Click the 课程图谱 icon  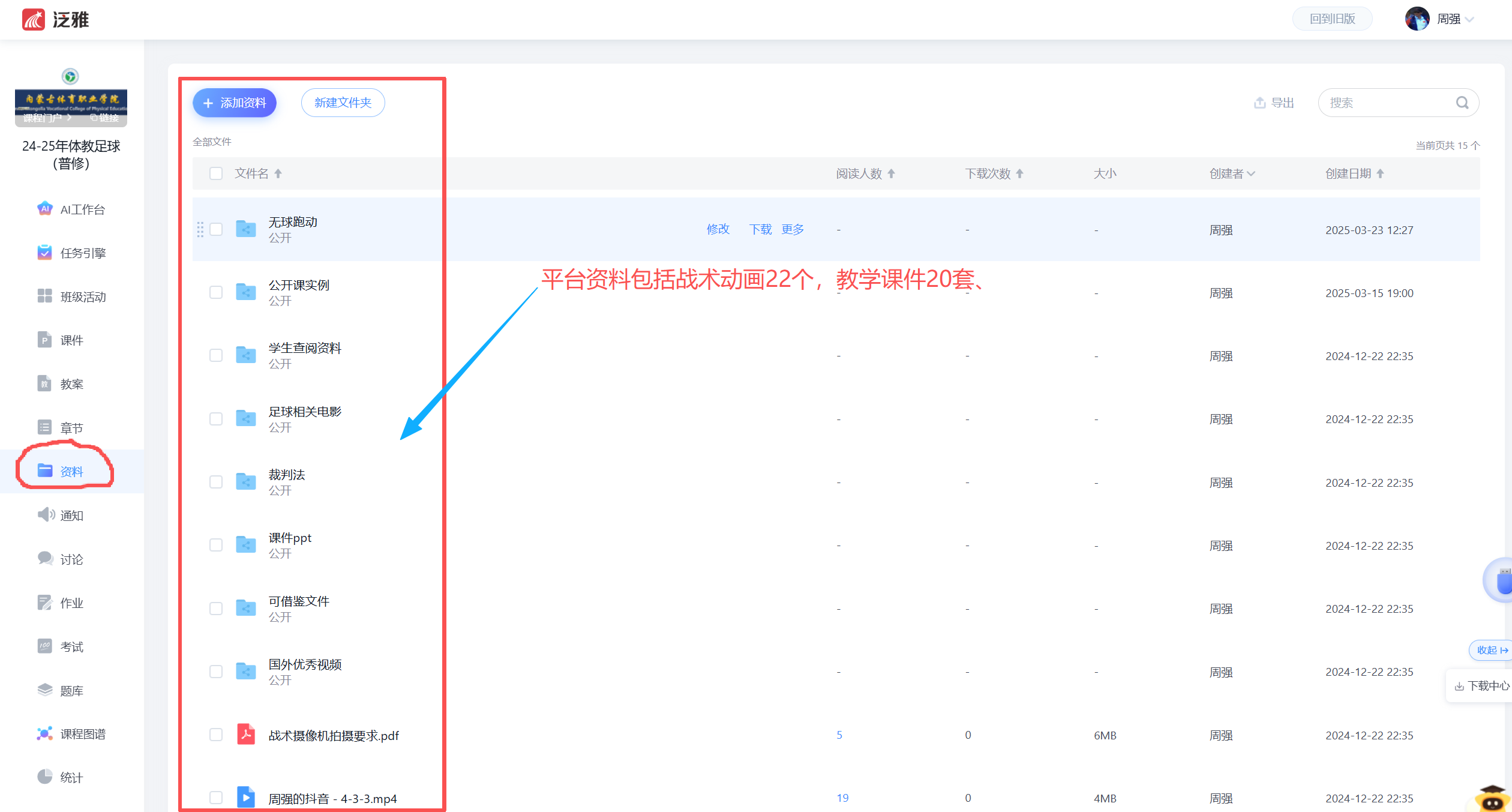pos(44,733)
